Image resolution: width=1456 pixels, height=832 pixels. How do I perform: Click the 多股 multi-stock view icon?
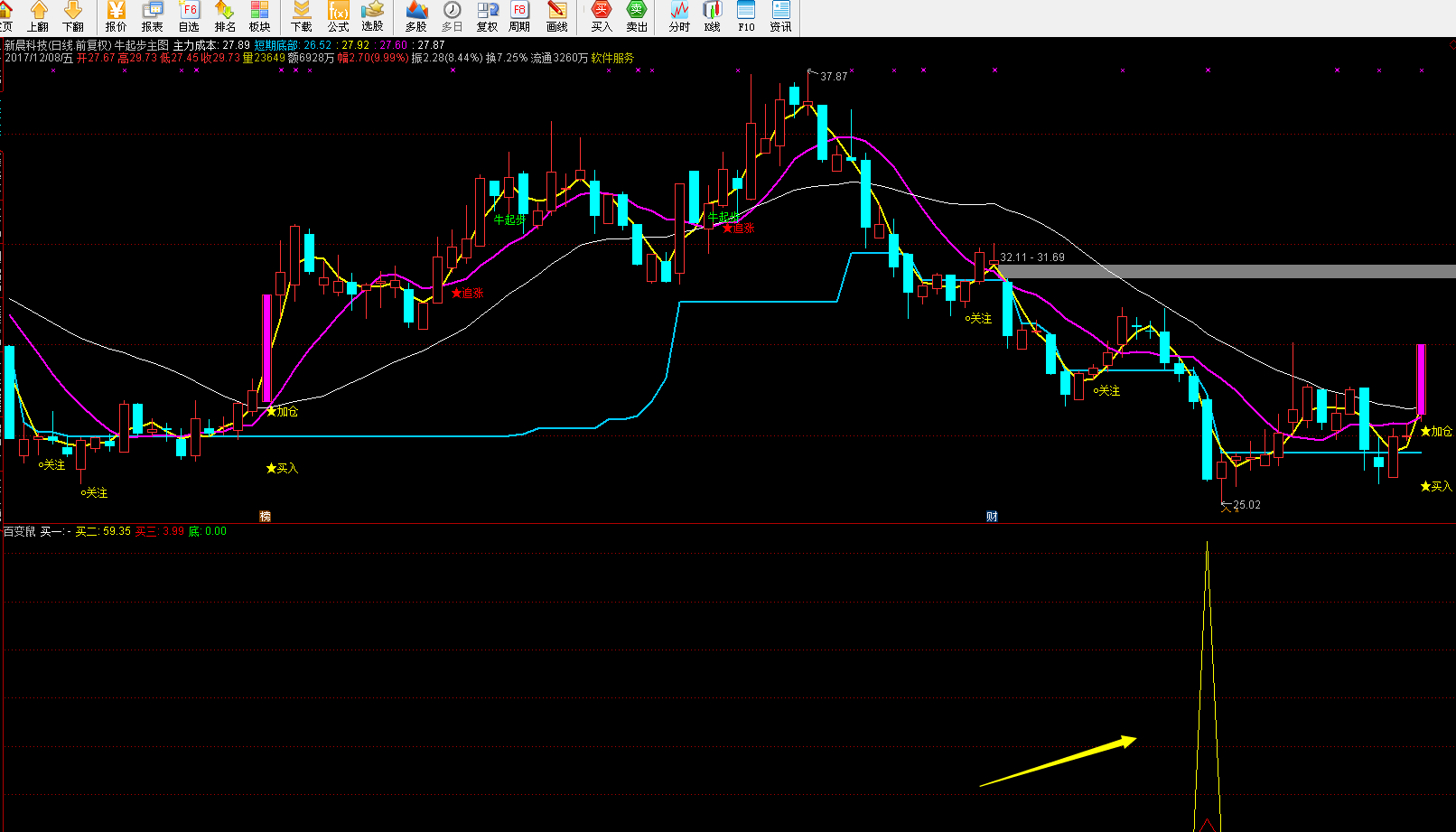(416, 17)
